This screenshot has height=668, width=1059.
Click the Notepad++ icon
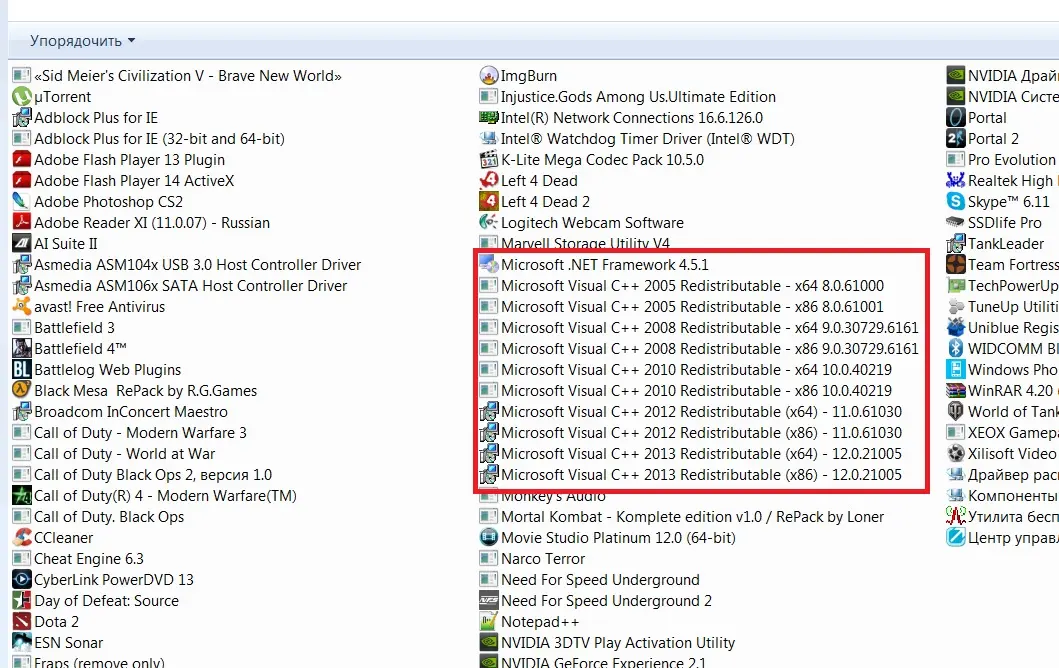488,622
